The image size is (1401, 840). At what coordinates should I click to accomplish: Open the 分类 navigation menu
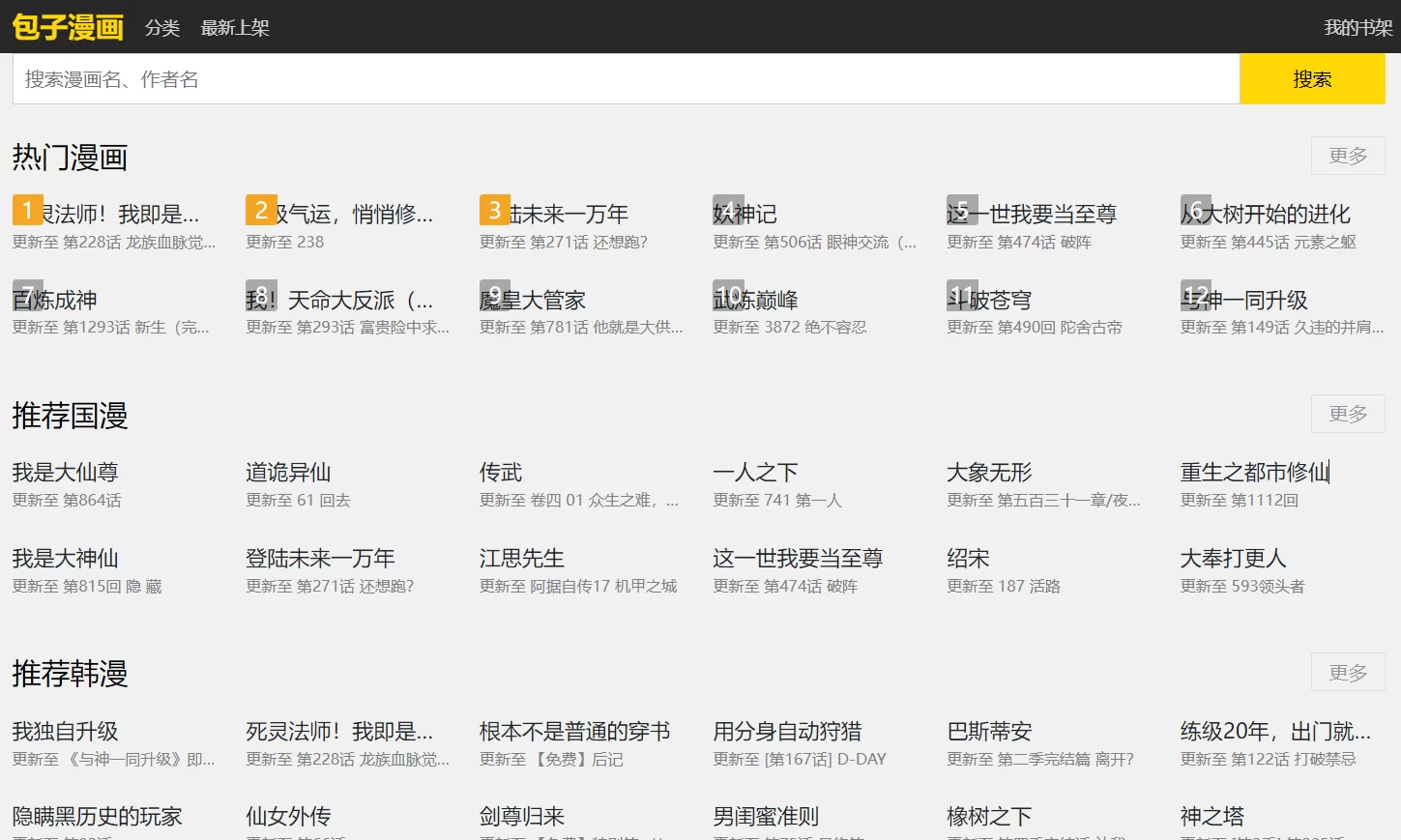(x=162, y=28)
